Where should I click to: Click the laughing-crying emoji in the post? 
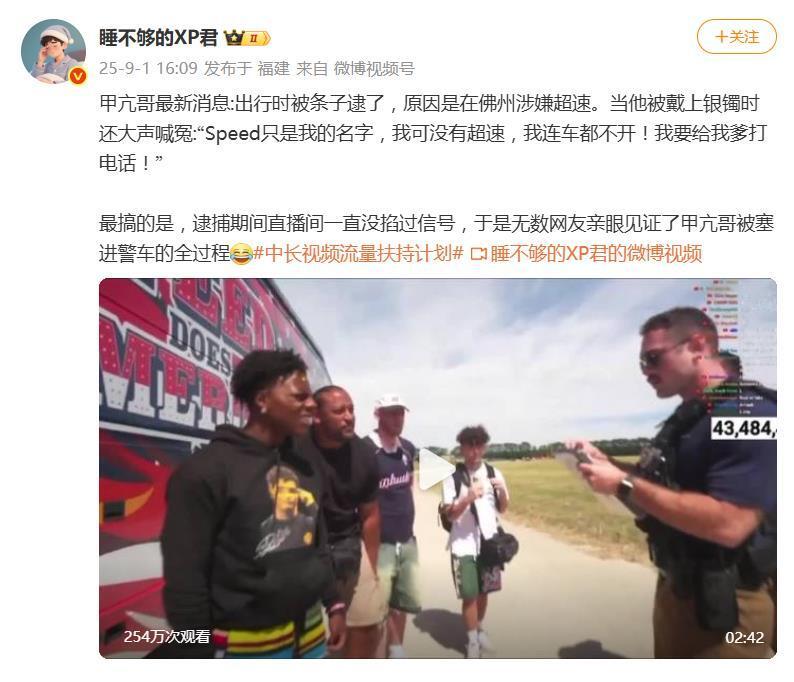click(x=242, y=253)
